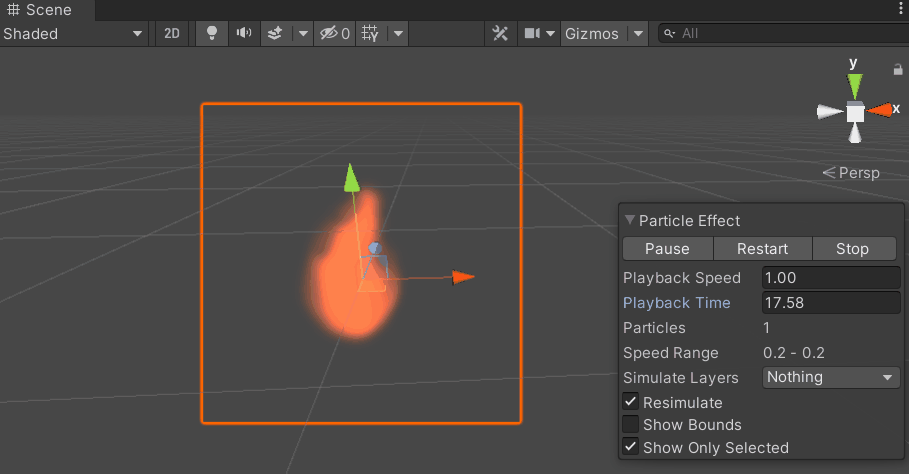Click the Simulate Layers label
Screen dimensions: 909x474
click(x=681, y=378)
